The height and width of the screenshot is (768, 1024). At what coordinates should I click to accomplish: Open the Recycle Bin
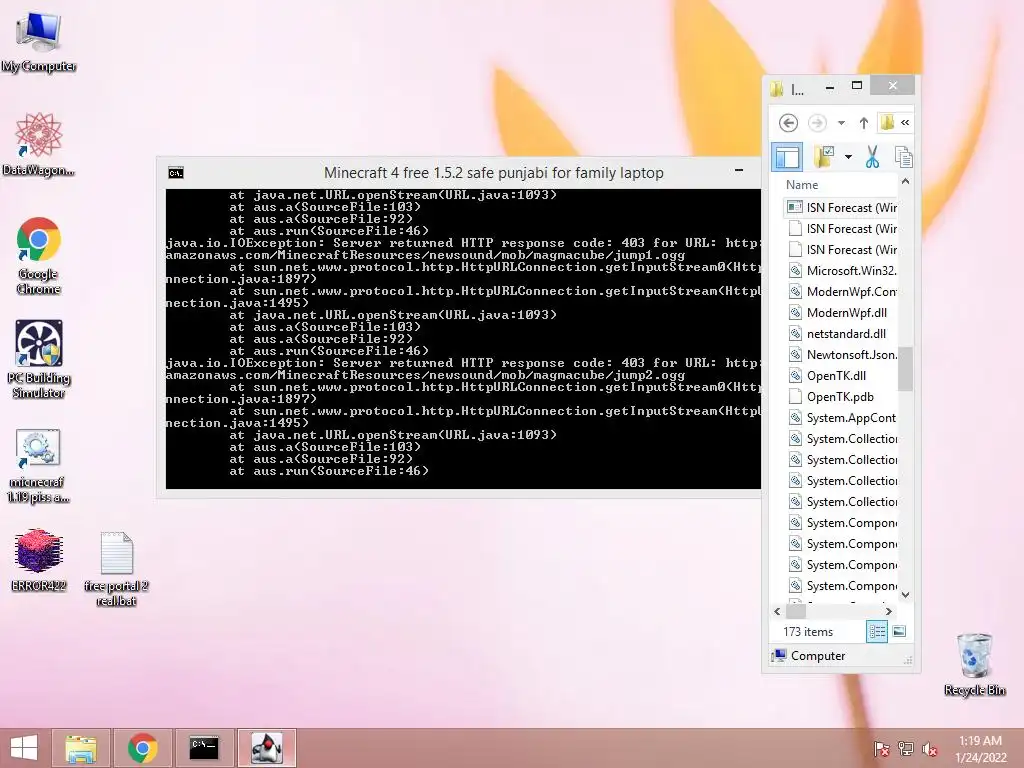point(974,664)
